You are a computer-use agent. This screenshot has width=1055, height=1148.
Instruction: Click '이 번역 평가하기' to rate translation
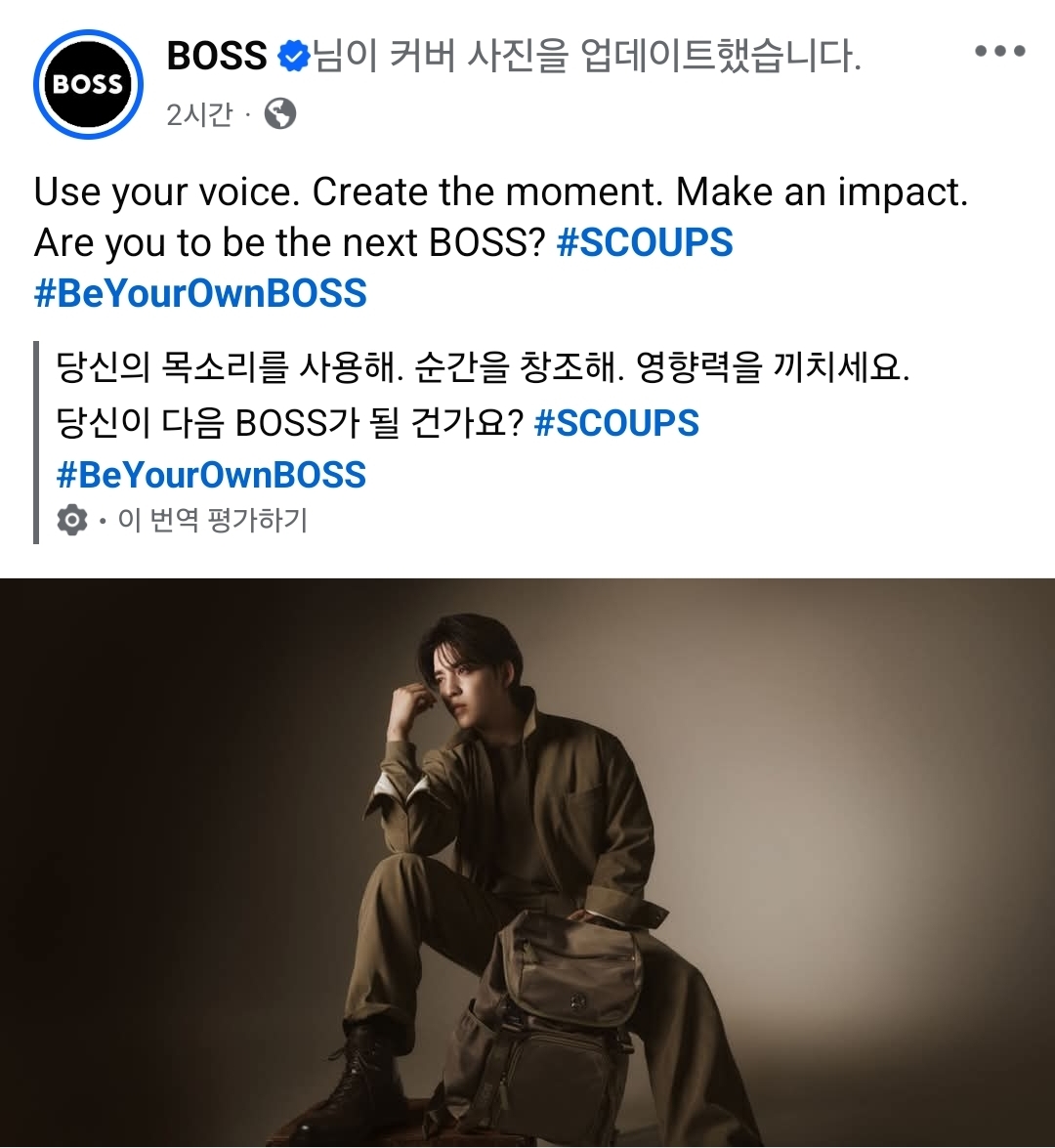(213, 520)
